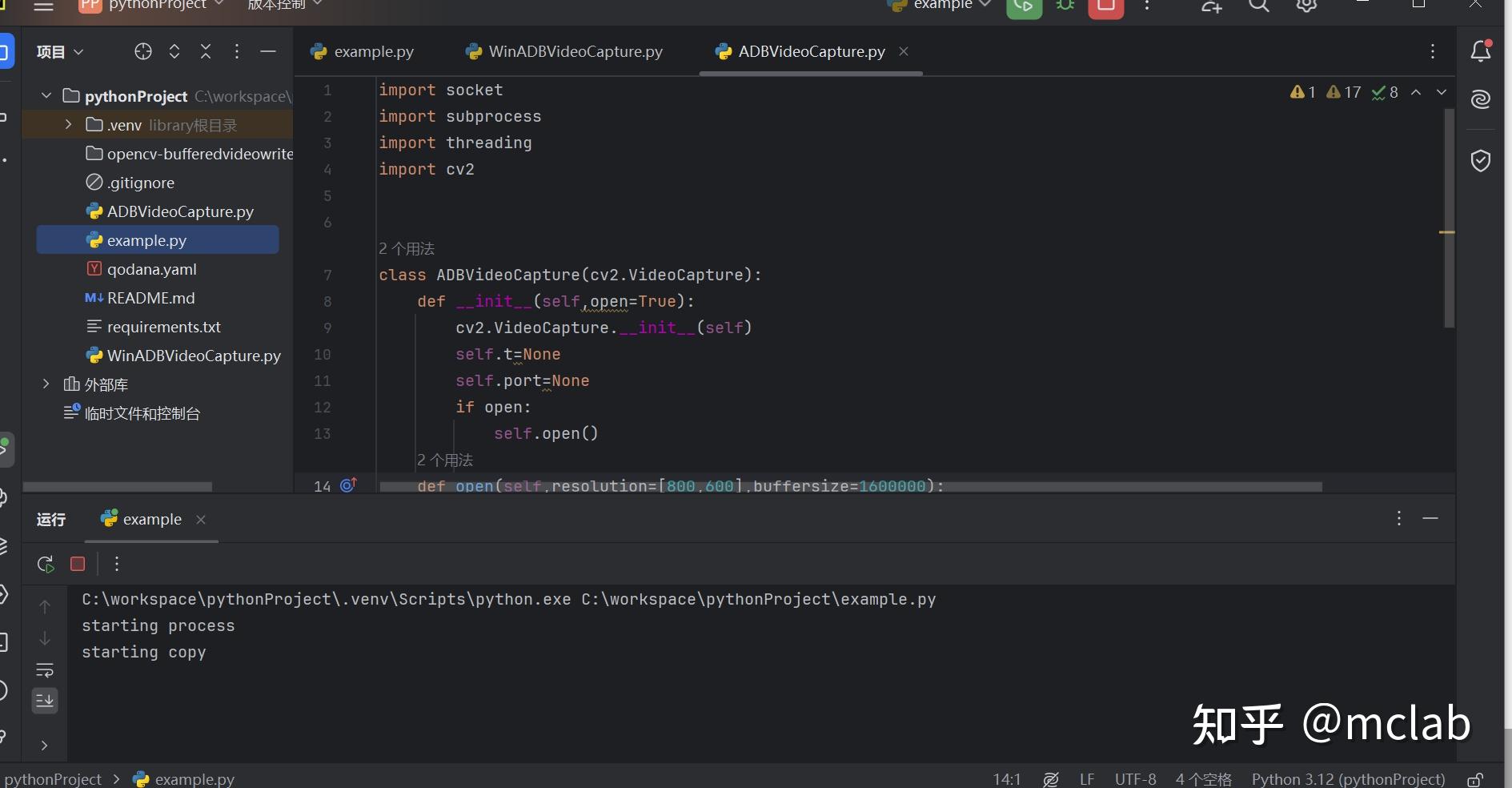This screenshot has height=788, width=1512.
Task: Open the notifications bell
Action: click(x=1480, y=52)
